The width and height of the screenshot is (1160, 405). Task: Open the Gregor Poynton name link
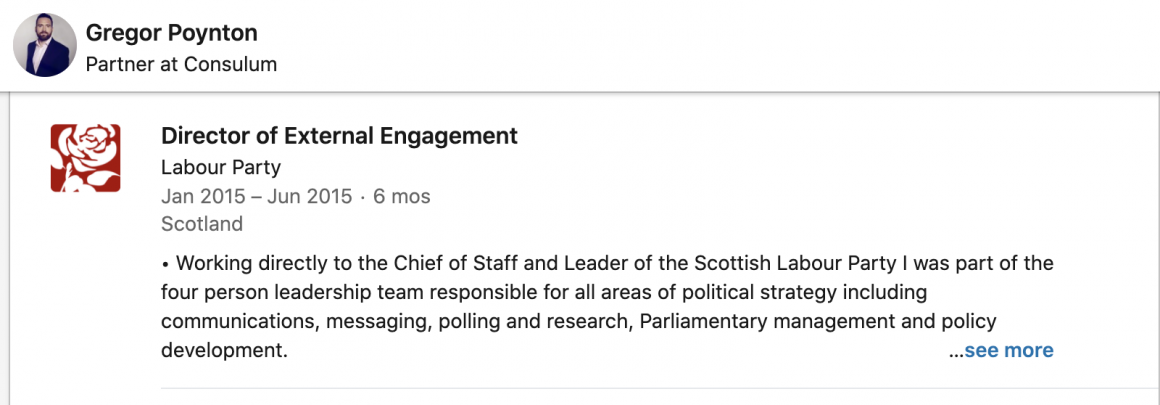coord(171,32)
